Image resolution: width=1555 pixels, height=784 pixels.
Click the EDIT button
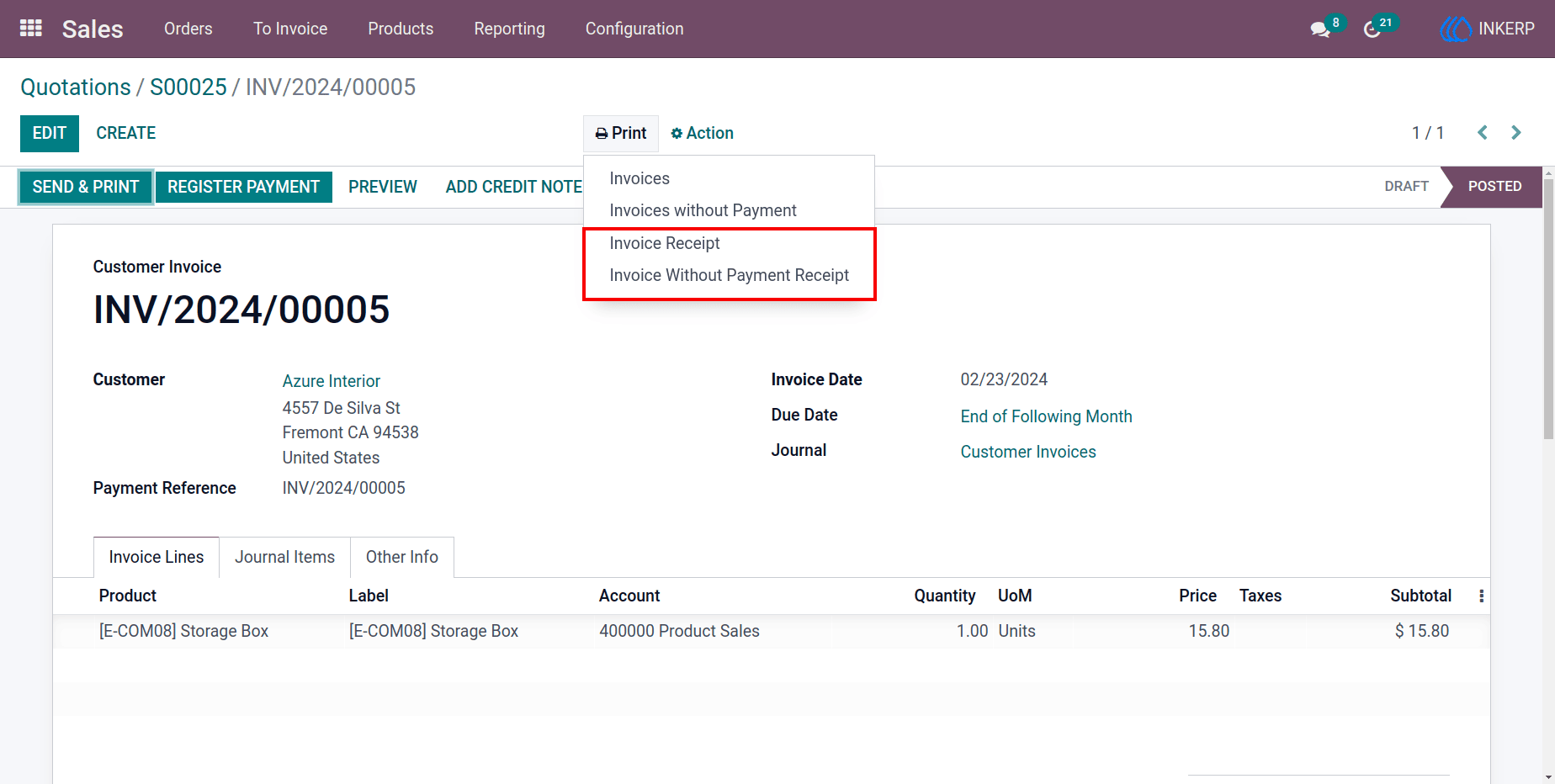[50, 133]
